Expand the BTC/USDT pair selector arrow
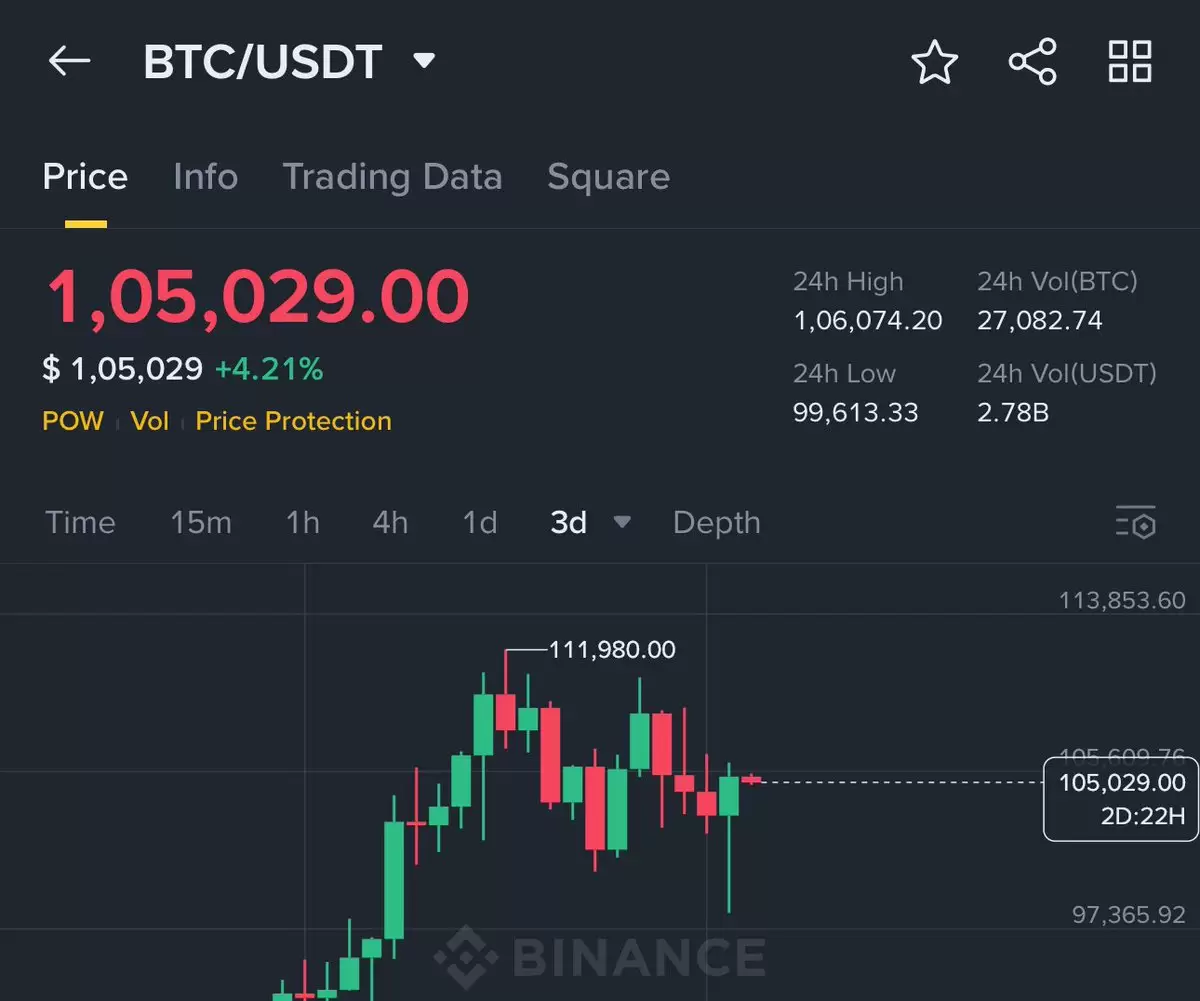 pos(424,62)
